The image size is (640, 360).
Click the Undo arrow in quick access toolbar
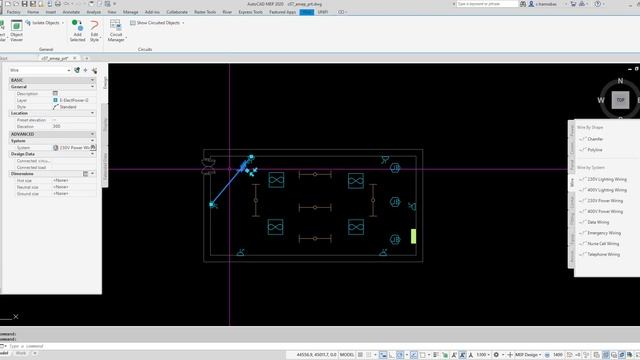click(67, 4)
